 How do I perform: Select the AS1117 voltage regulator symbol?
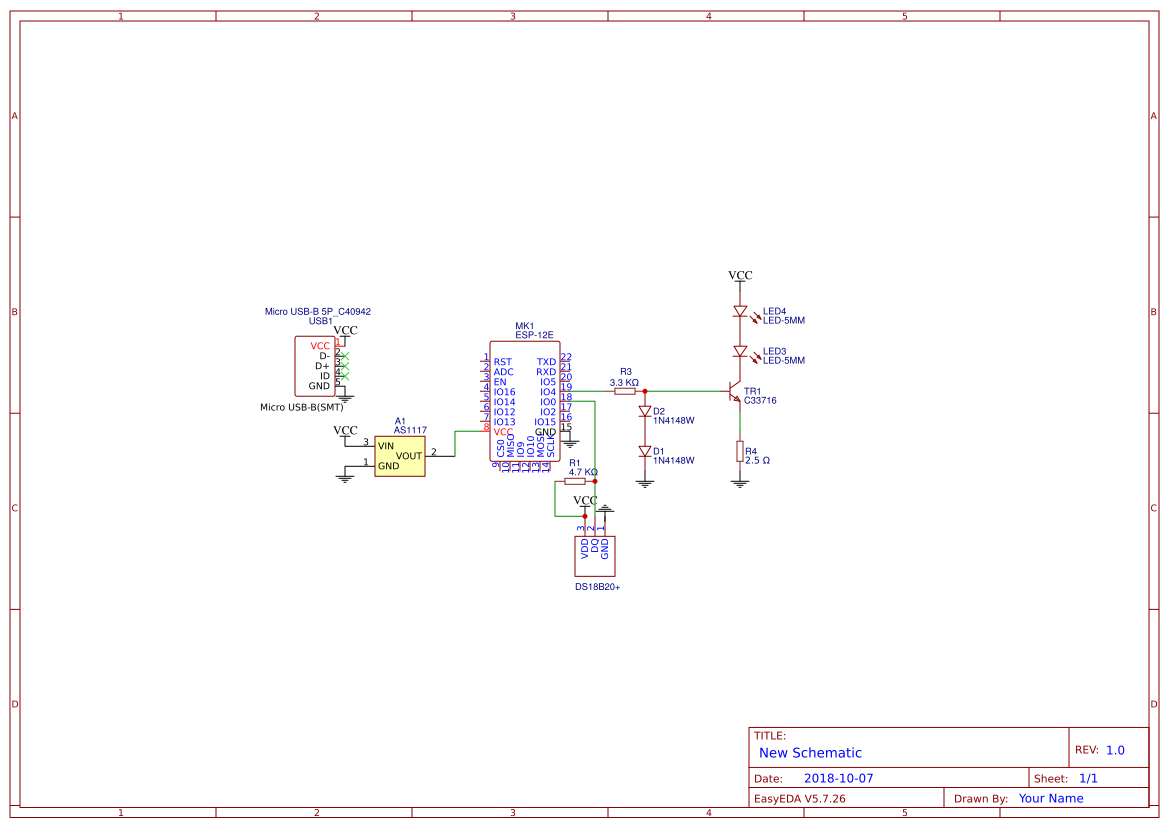coord(398,456)
